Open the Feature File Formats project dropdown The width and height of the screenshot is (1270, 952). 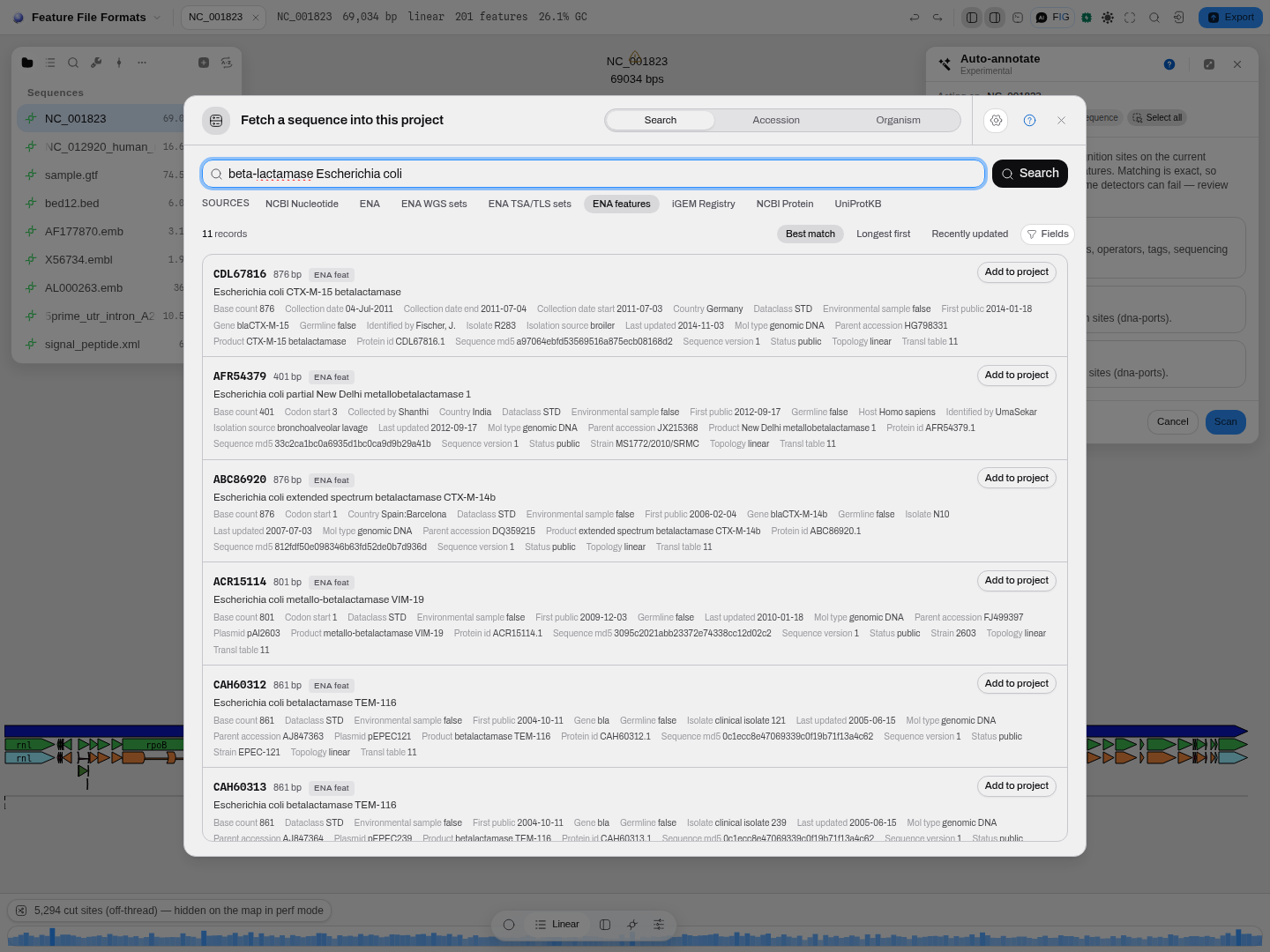pos(88,17)
